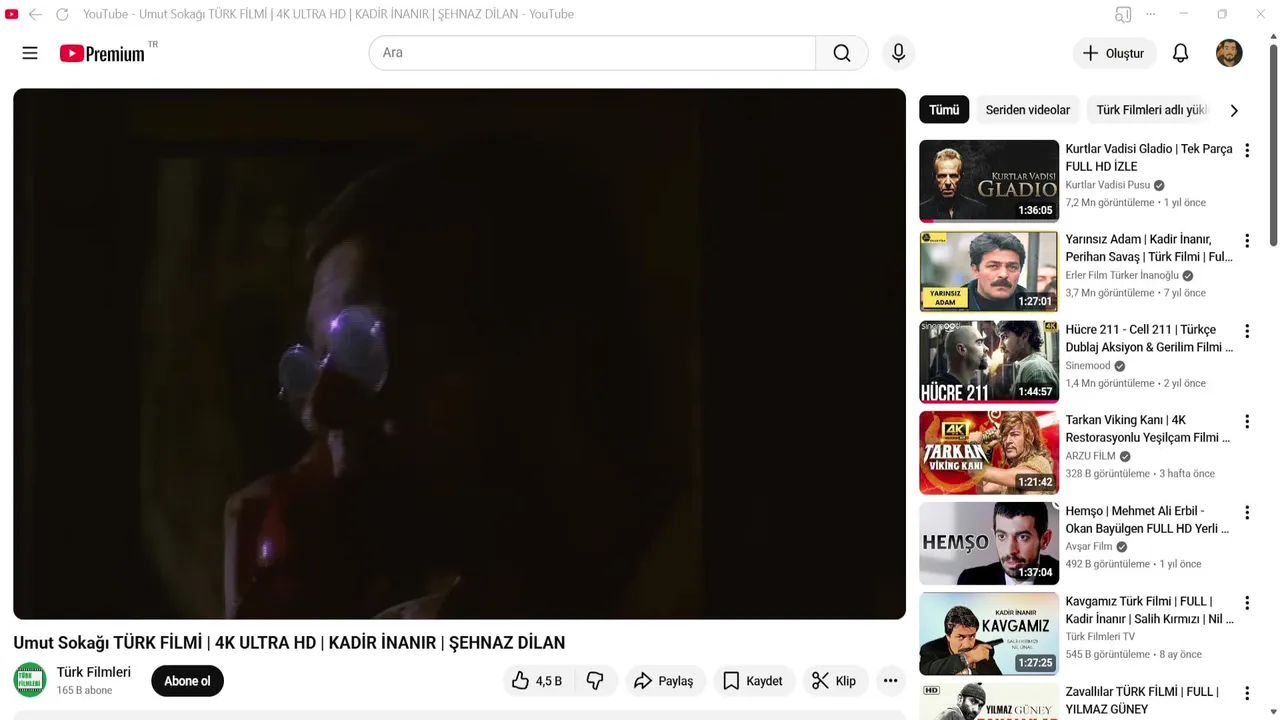Open Kavgamız video thumbnail

coord(989,633)
